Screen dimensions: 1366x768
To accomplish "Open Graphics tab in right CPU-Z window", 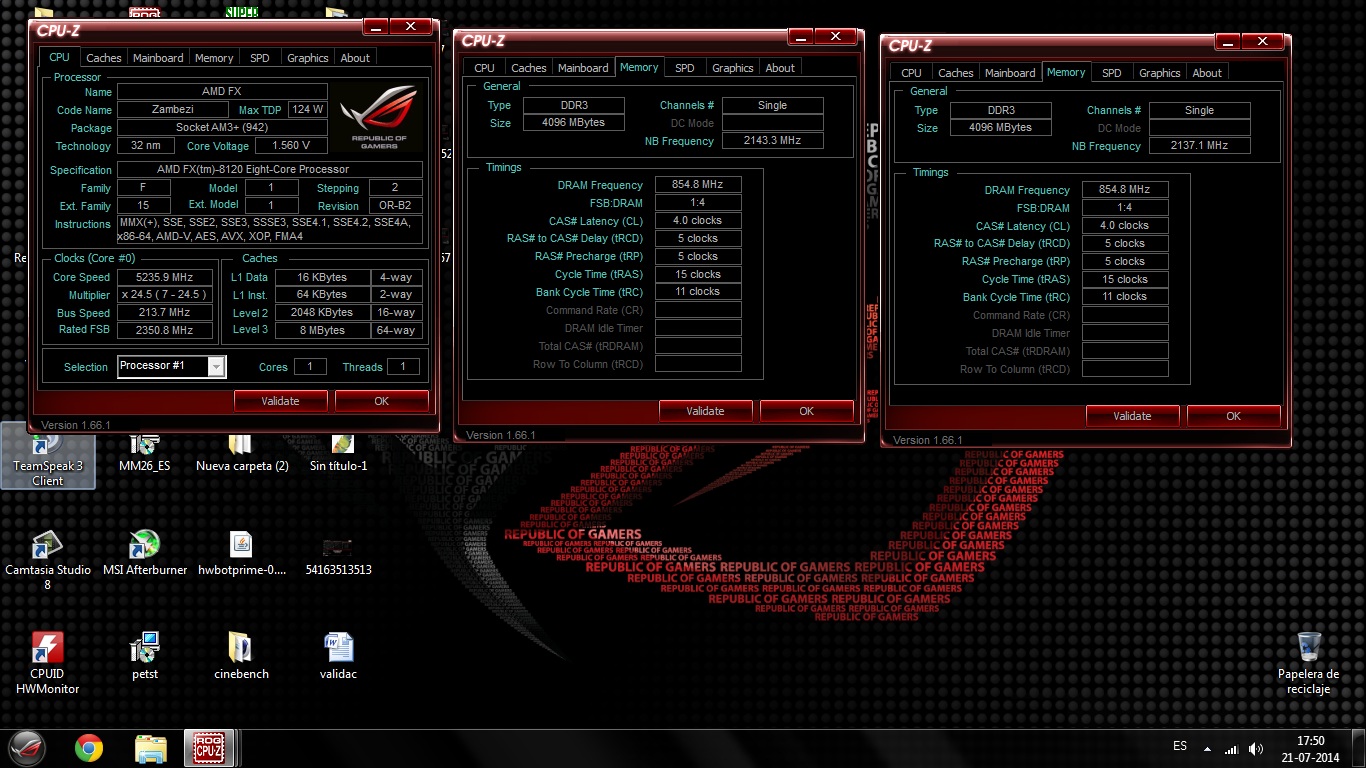I will pos(1160,73).
